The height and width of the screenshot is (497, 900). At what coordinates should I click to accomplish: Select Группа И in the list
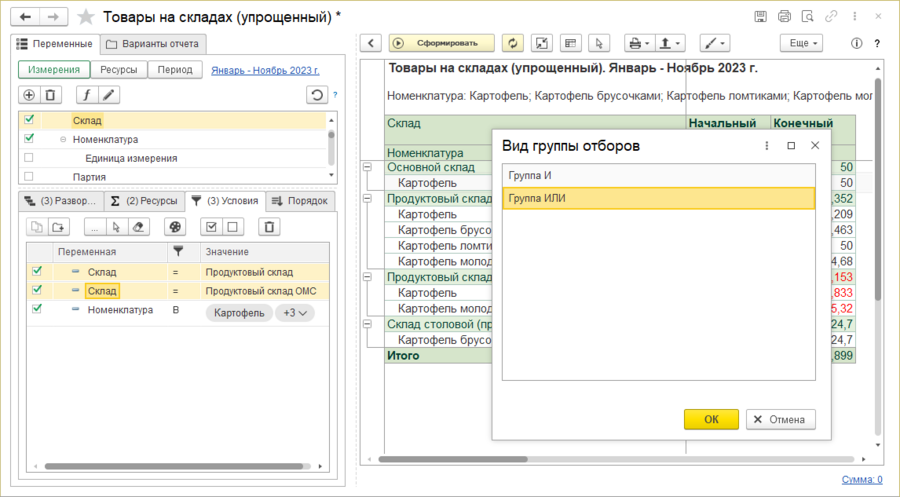(x=658, y=175)
